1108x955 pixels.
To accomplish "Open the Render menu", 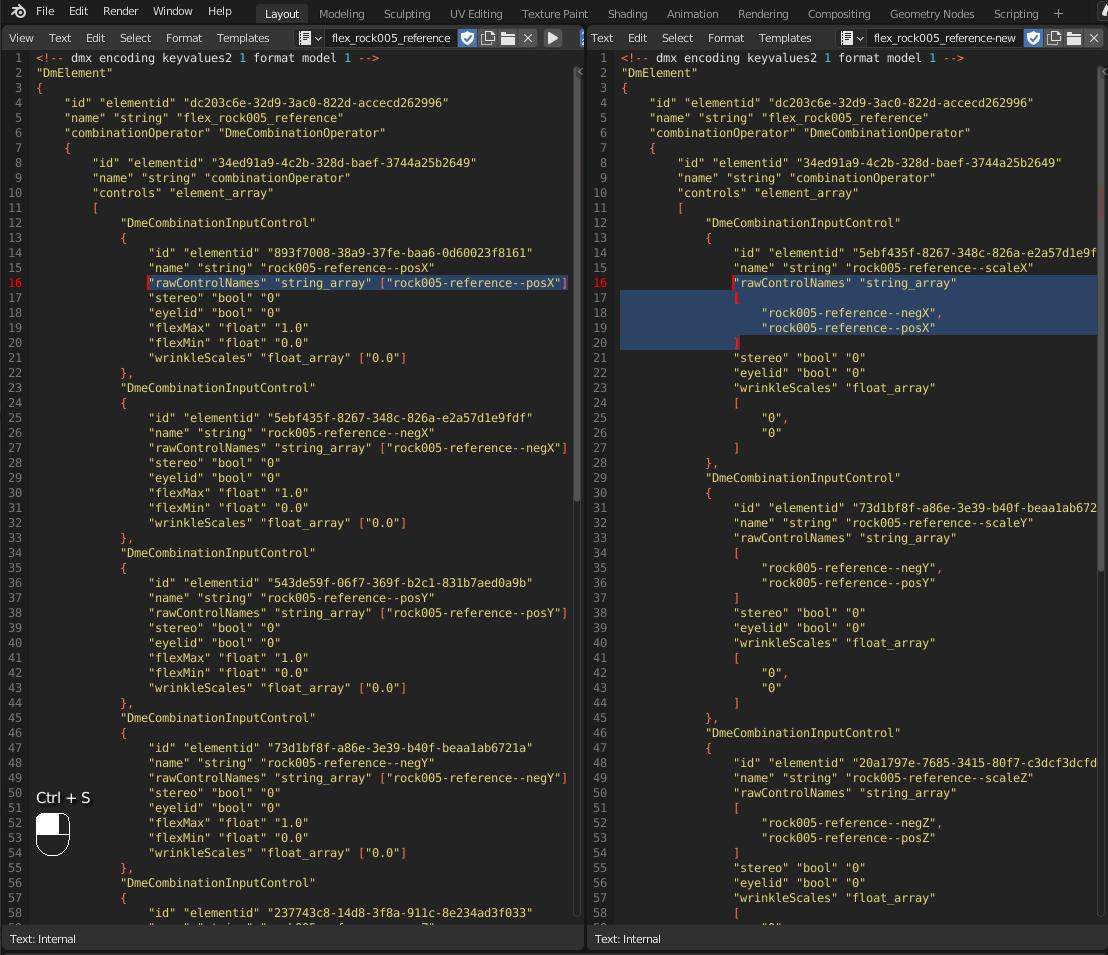I will 121,11.
